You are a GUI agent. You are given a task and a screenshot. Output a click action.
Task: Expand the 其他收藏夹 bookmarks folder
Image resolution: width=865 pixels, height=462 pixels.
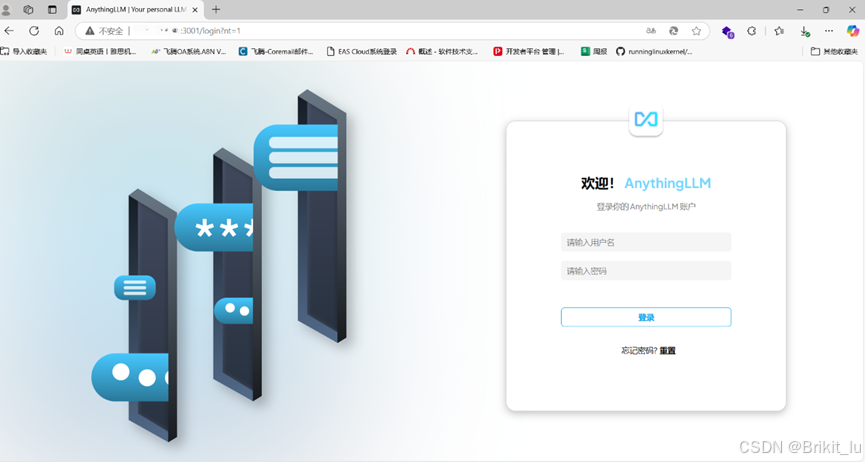pos(834,51)
